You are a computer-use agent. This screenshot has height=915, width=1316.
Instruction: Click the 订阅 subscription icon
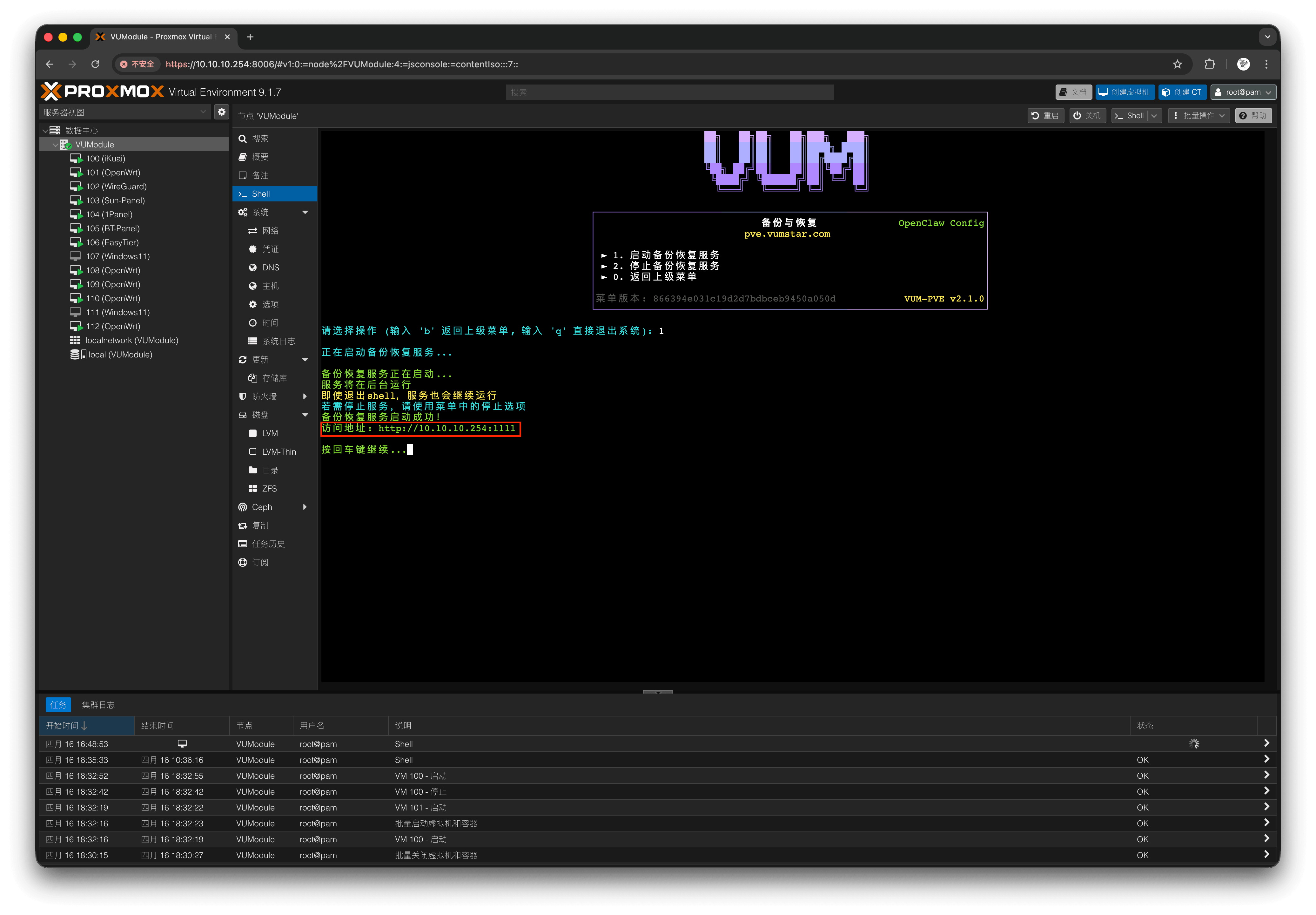pyautogui.click(x=242, y=562)
